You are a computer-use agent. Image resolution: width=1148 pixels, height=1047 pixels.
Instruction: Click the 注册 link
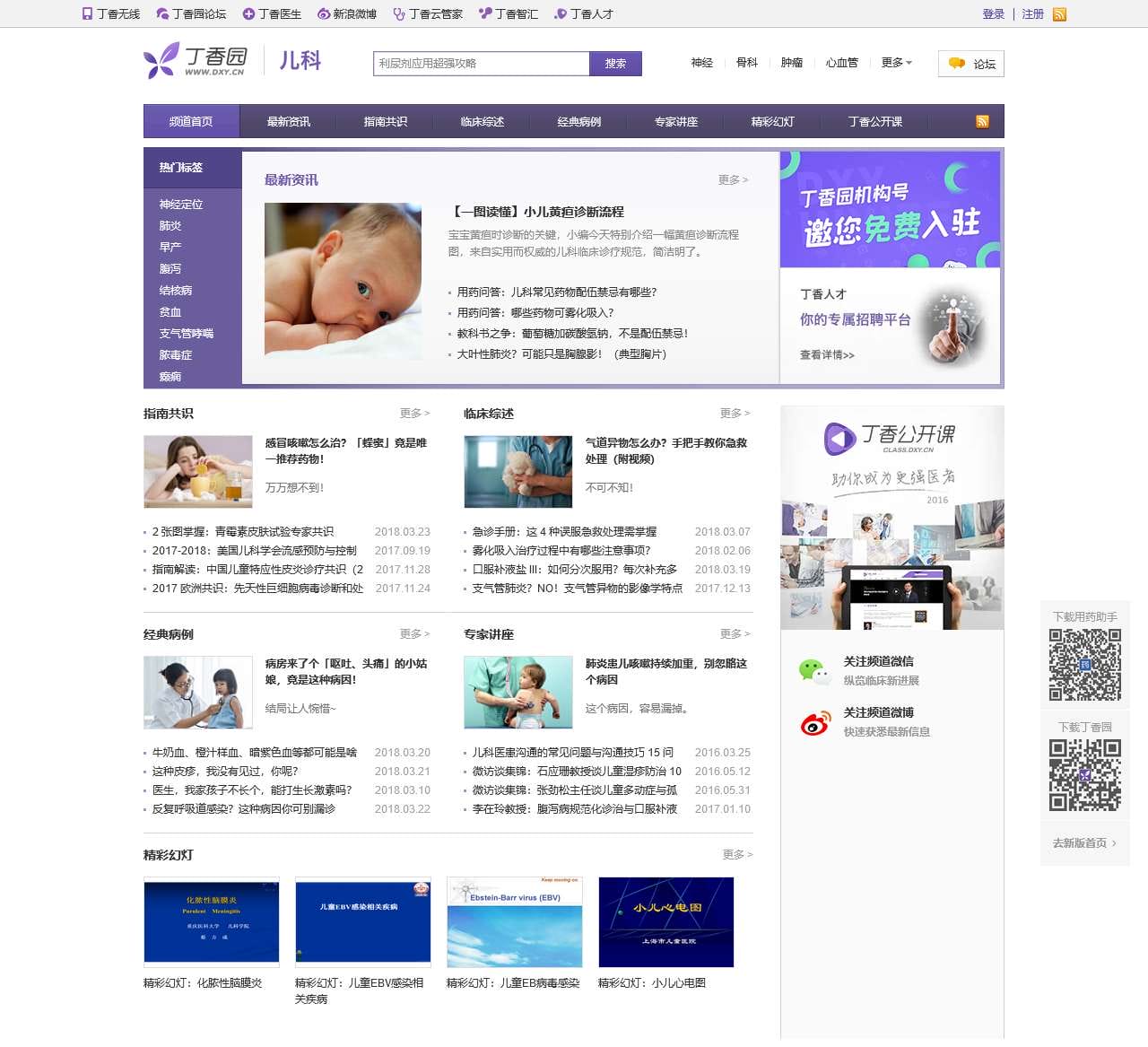pyautogui.click(x=1033, y=14)
